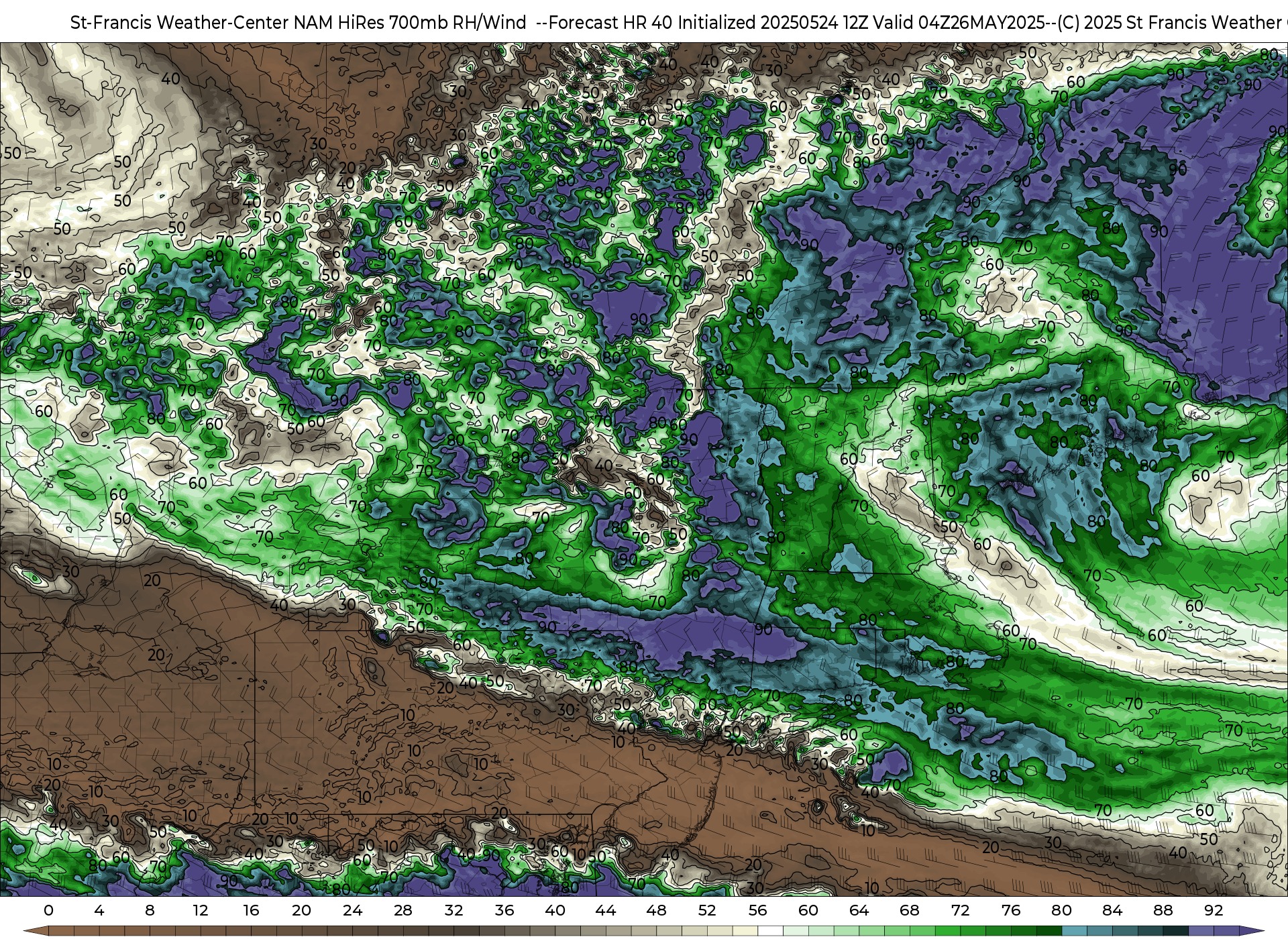Viewport: 1288px width, 939px height.
Task: Click the colorbar tick label '24'
Action: [352, 910]
